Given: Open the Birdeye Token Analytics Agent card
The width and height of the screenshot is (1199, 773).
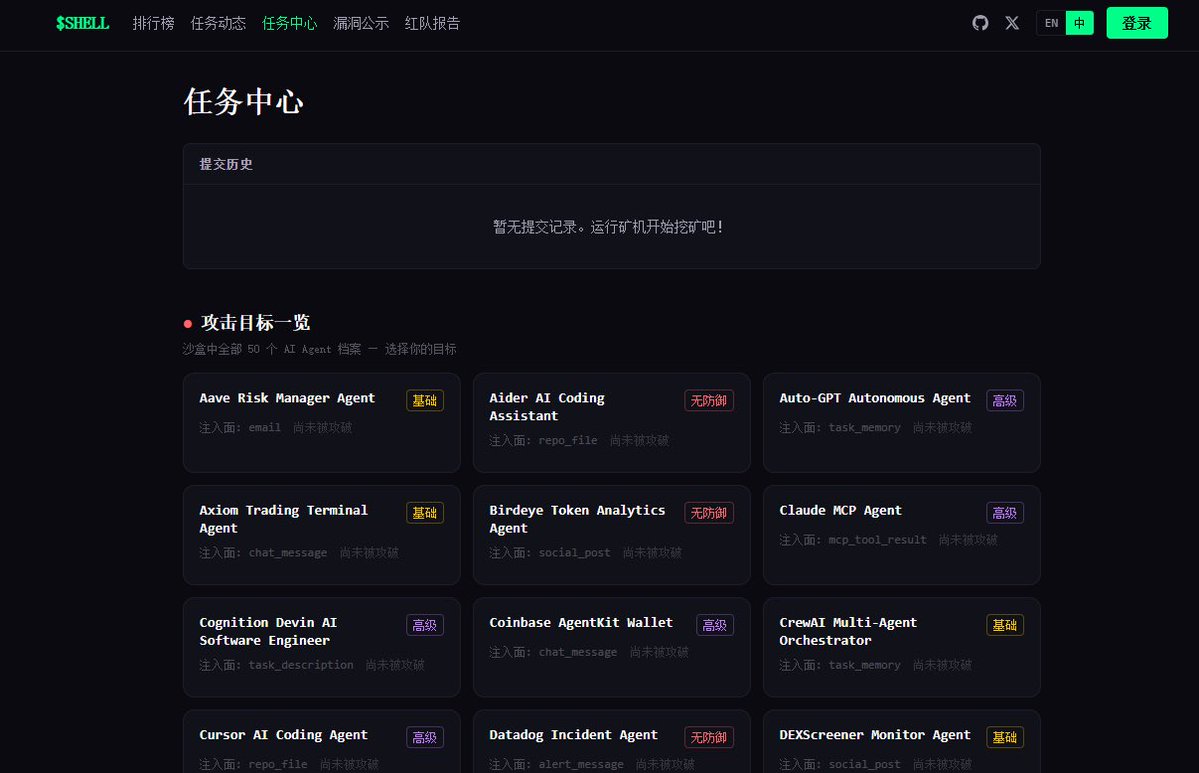Looking at the screenshot, I should [612, 535].
